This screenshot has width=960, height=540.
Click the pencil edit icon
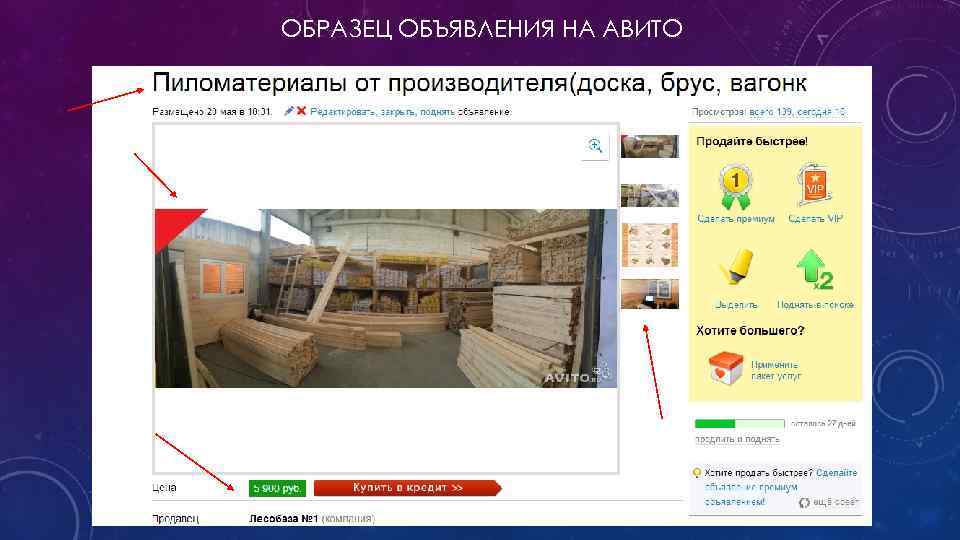[x=289, y=111]
